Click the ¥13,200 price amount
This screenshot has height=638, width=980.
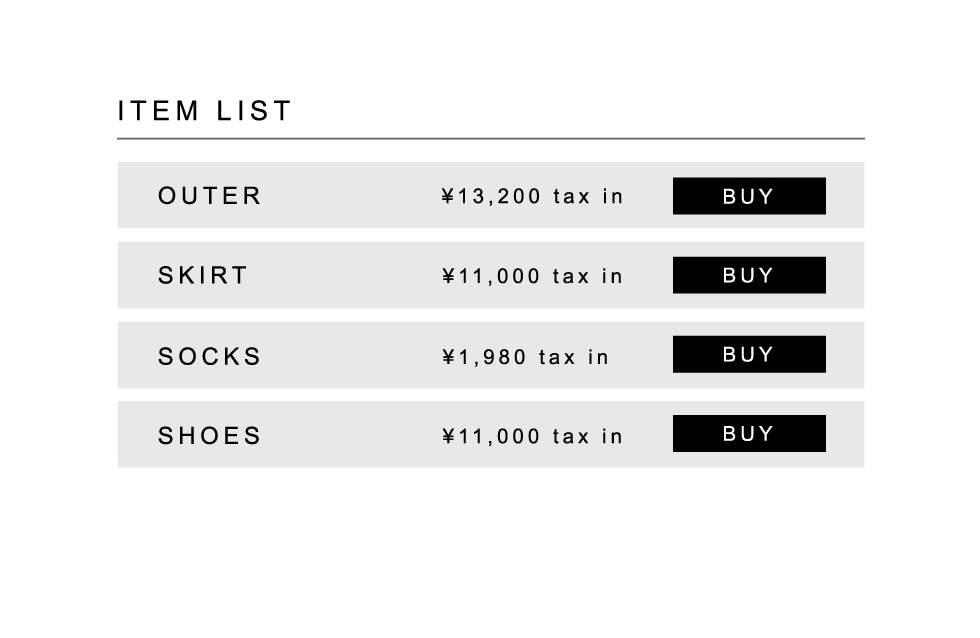491,197
